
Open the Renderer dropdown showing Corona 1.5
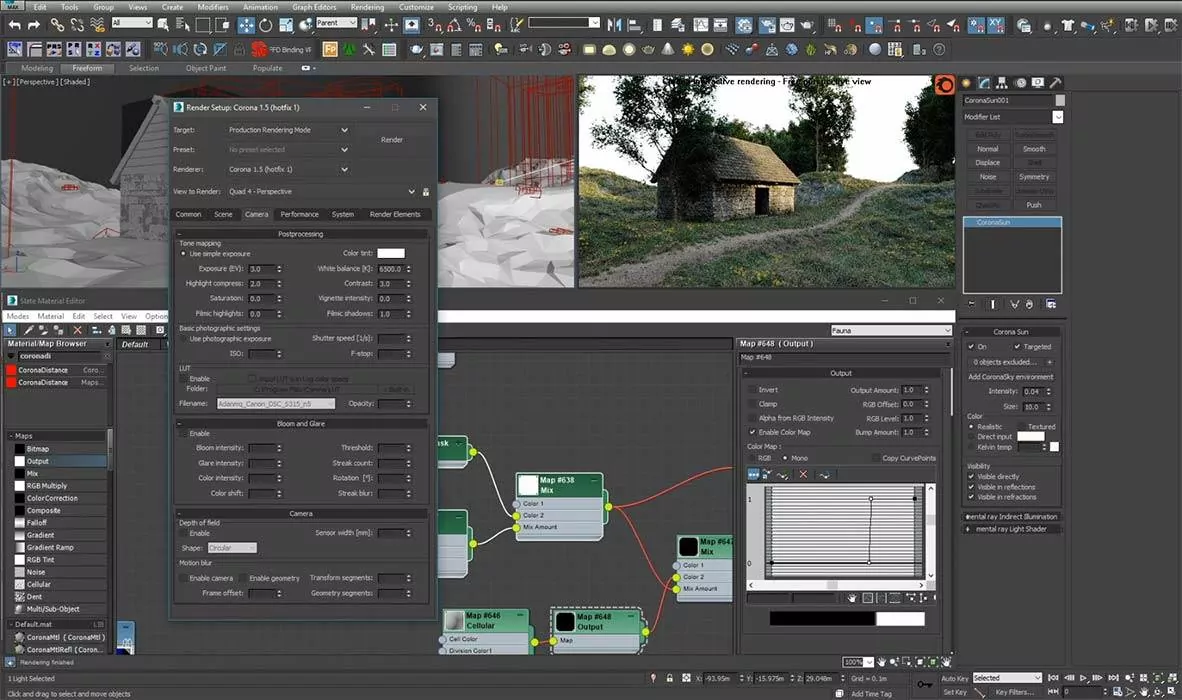[x=288, y=169]
